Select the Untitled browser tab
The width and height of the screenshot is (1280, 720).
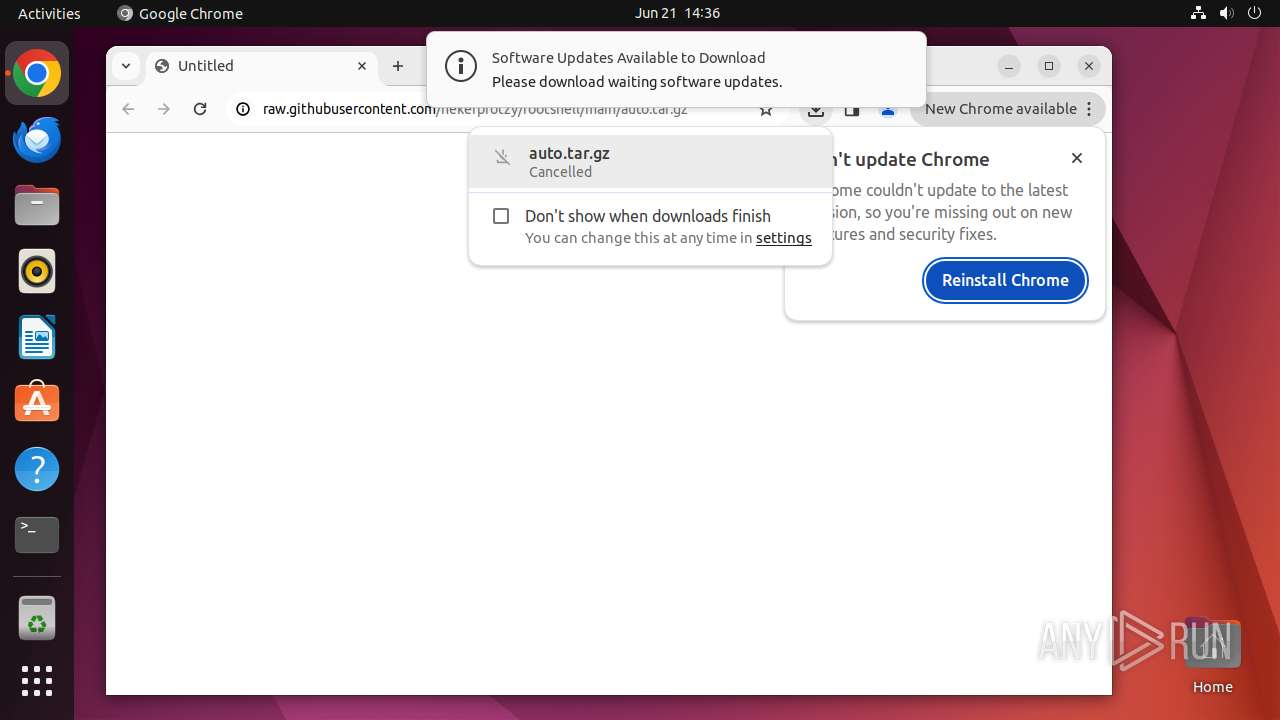[x=262, y=66]
